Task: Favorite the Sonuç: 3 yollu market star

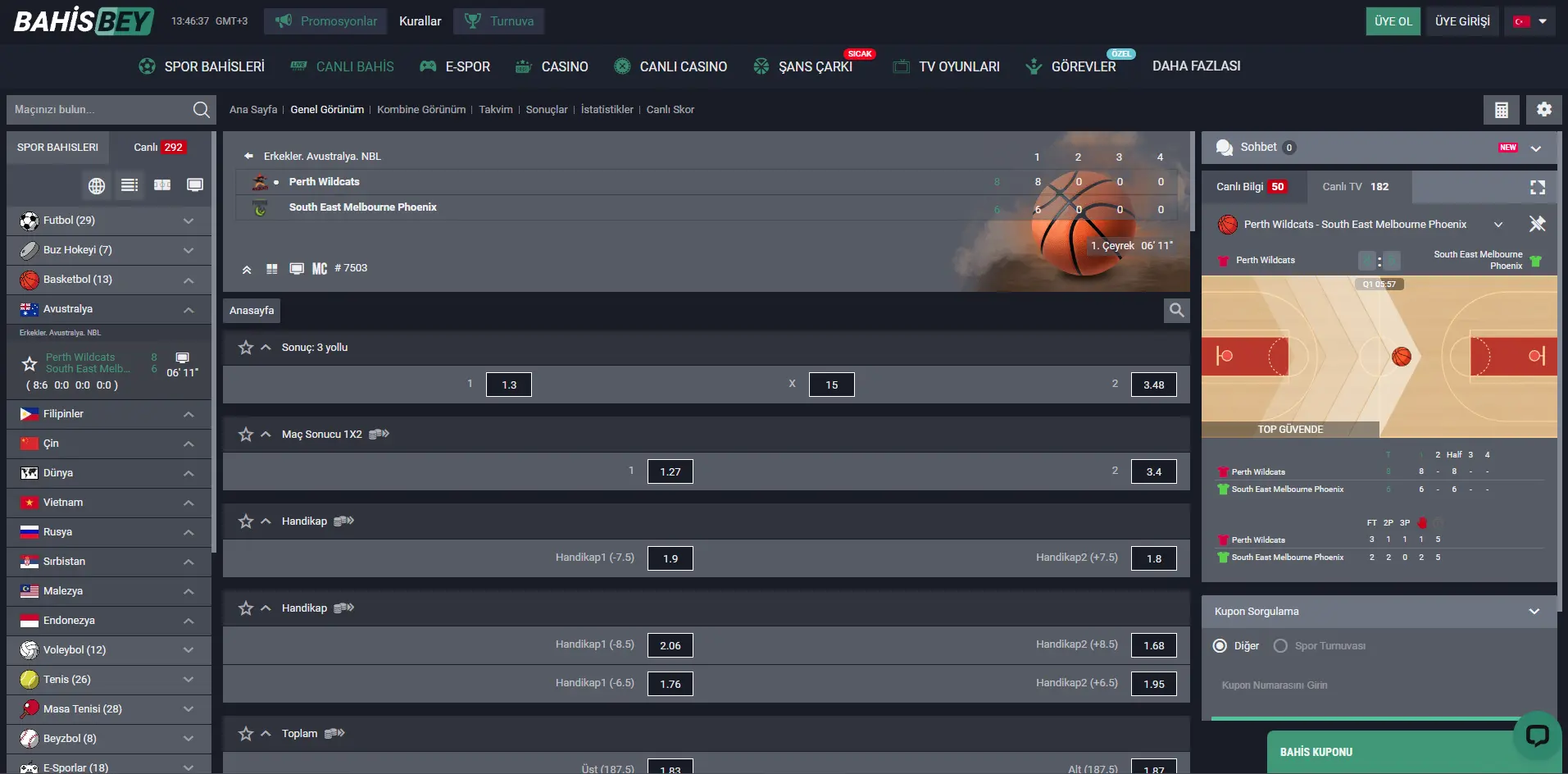Action: (x=246, y=348)
